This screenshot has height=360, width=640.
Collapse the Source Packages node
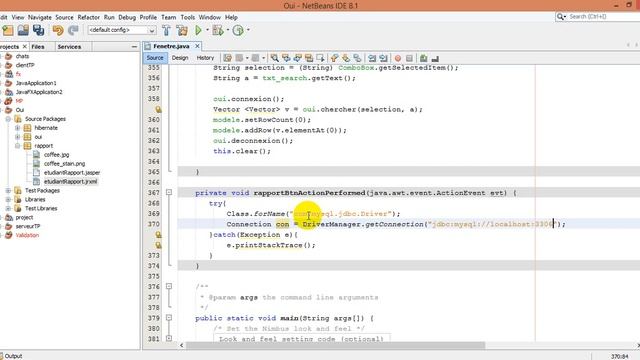[8, 119]
